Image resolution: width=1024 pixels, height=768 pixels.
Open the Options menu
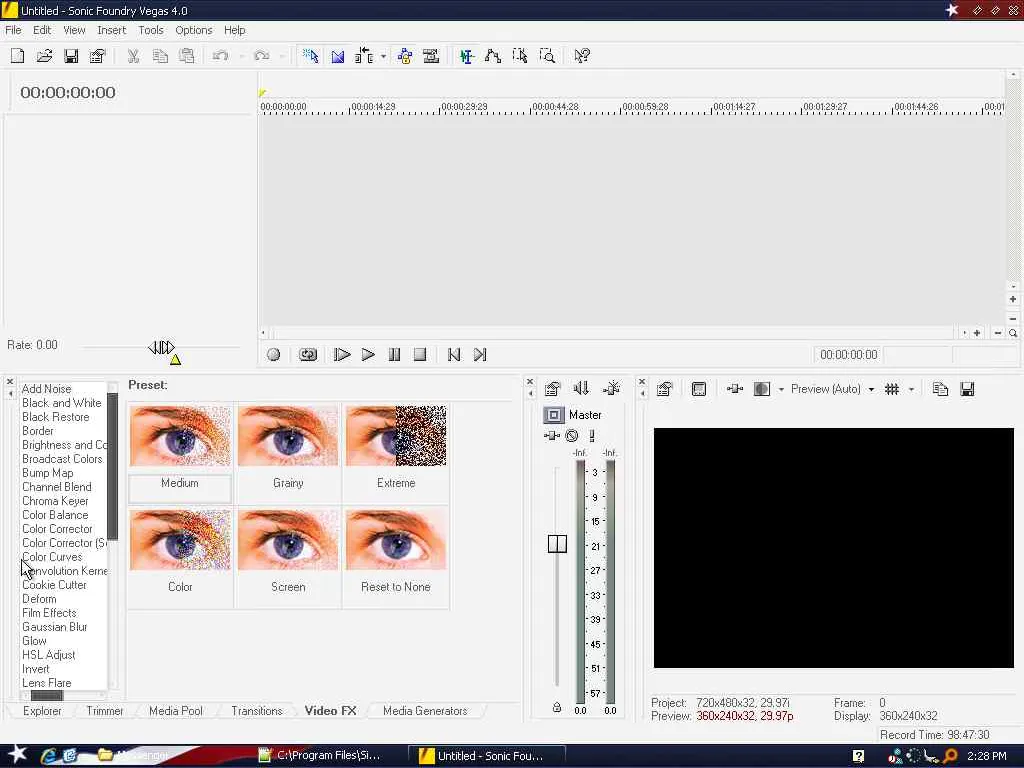[x=193, y=30]
